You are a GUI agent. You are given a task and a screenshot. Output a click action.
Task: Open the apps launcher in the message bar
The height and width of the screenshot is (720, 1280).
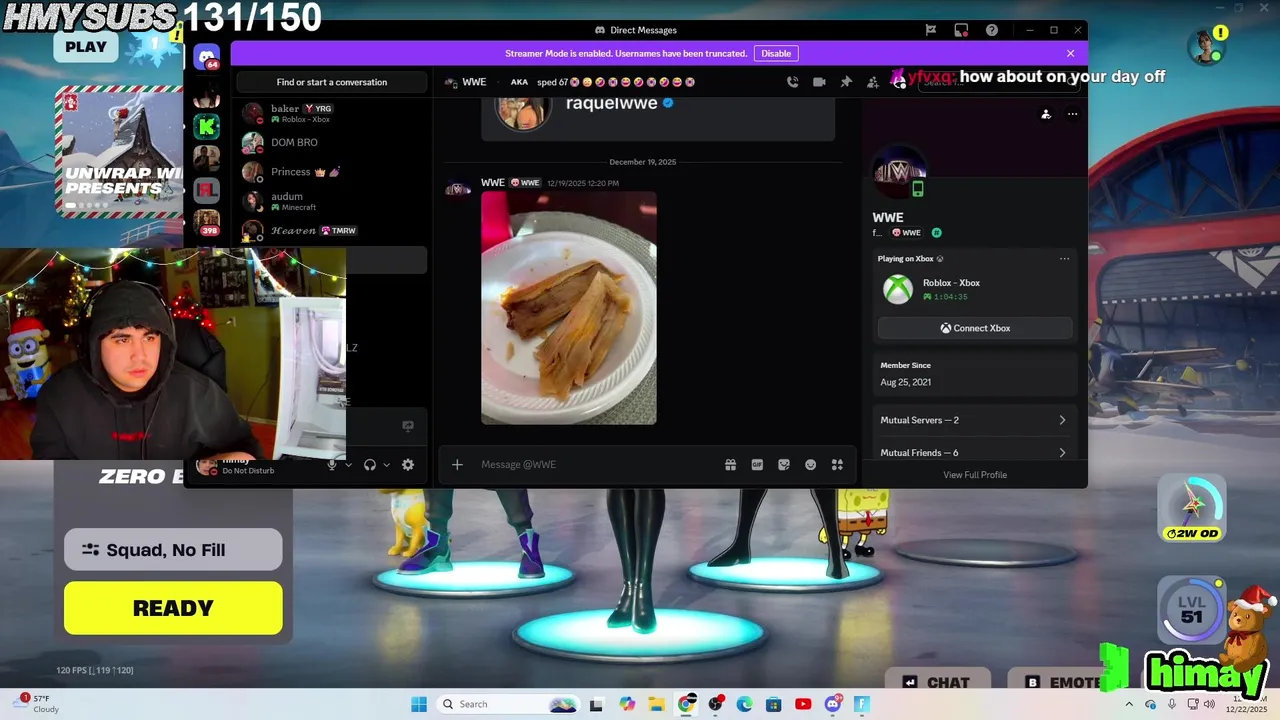837,464
